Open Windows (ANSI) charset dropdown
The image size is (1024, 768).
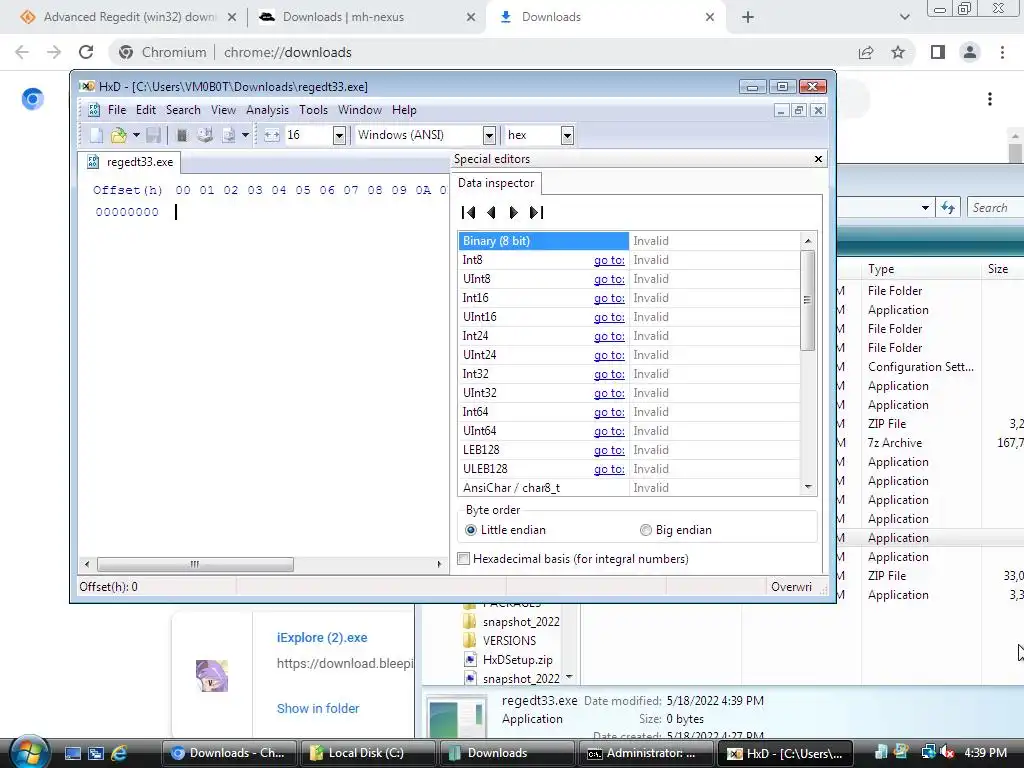coord(489,135)
